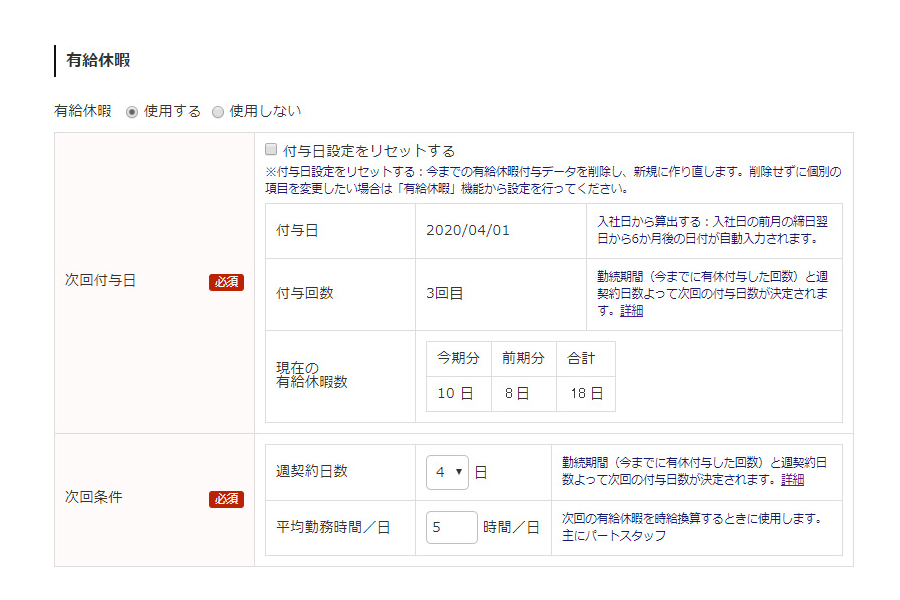The height and width of the screenshot is (600, 900).
Task: Click the 入社日から算出する description text
Action: click(712, 230)
